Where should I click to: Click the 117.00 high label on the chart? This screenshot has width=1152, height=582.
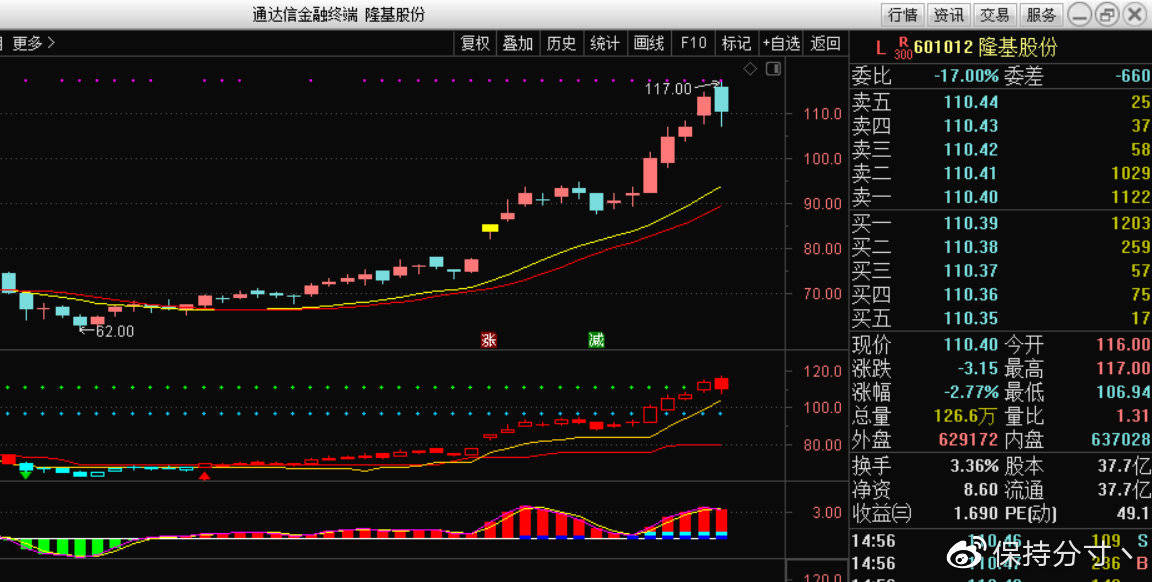click(669, 89)
